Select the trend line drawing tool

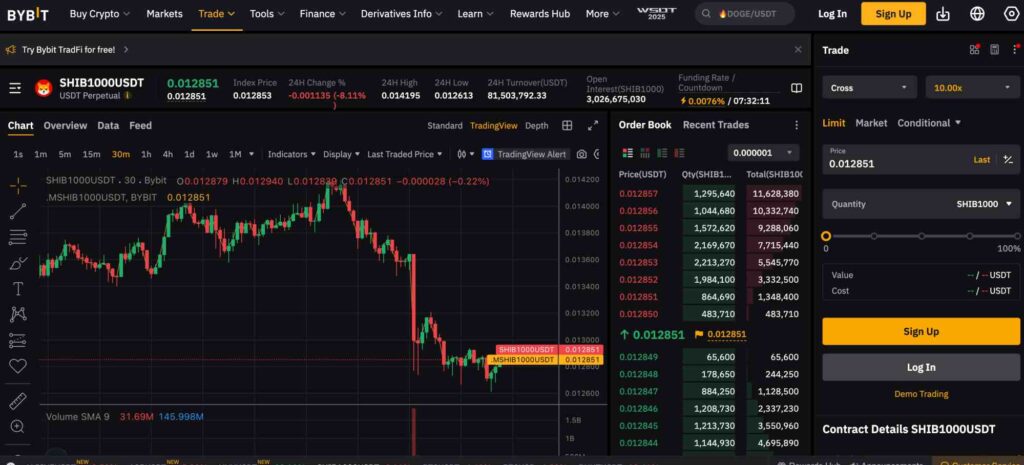18,211
